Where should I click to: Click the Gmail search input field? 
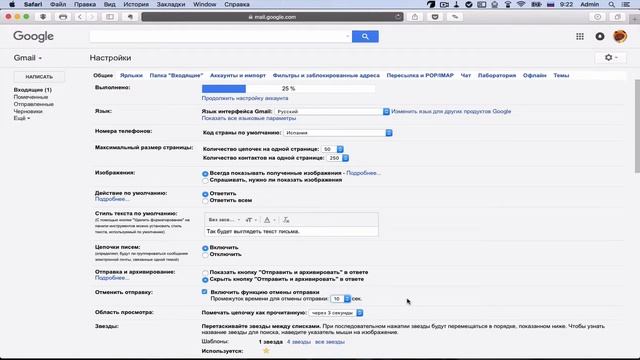[220, 36]
